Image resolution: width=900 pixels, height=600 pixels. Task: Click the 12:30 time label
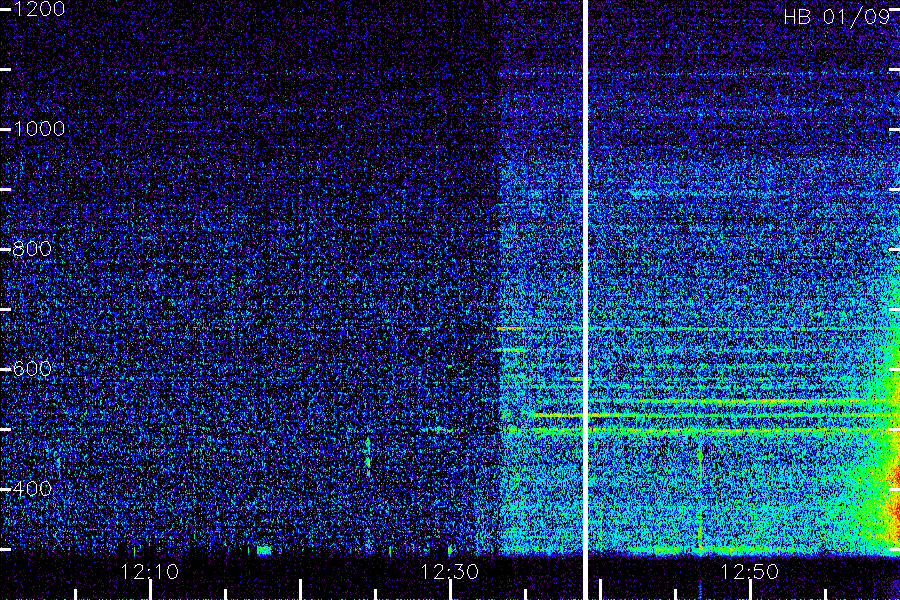[x=449, y=571]
